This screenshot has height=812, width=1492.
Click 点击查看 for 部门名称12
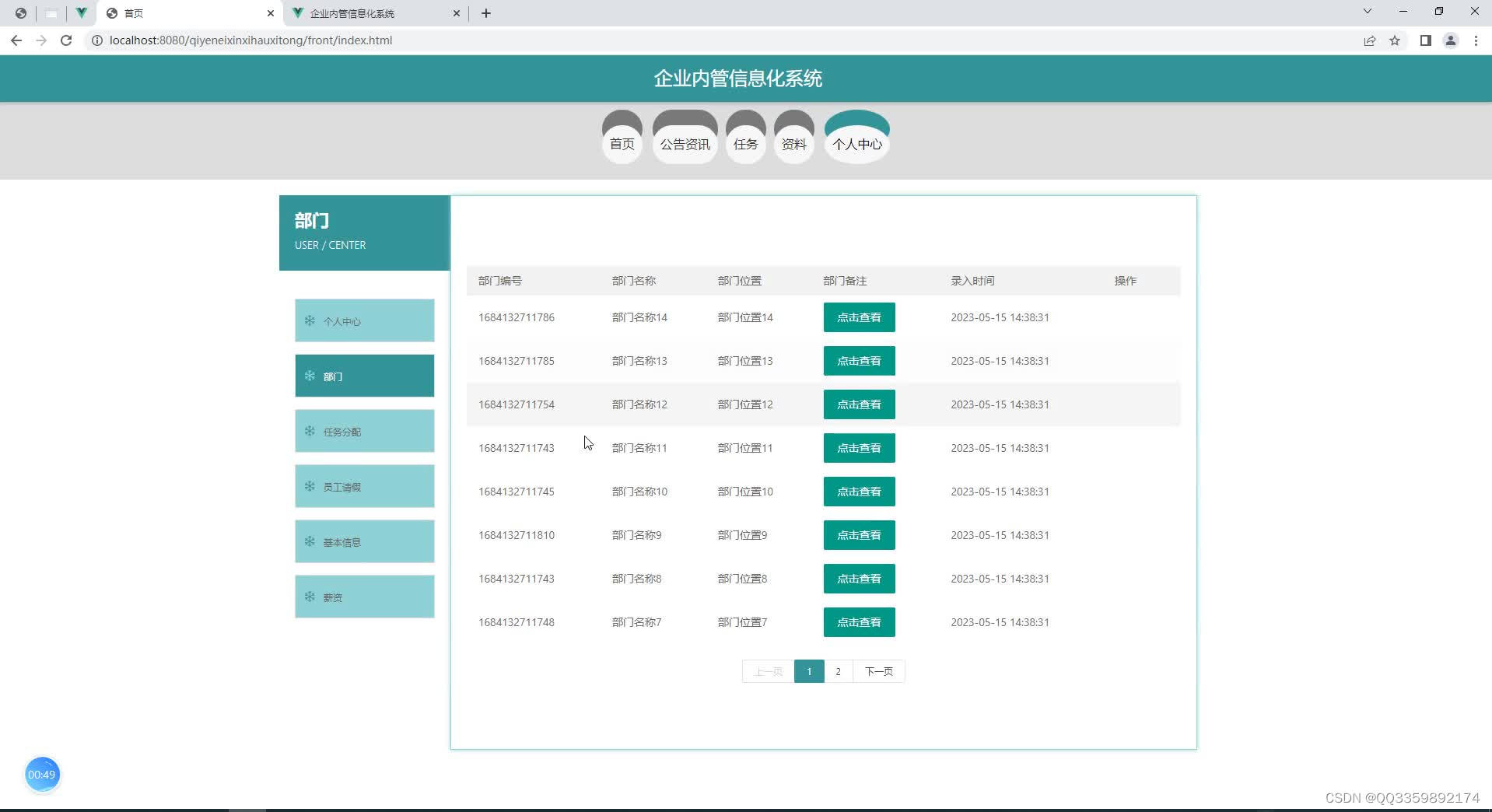pyautogui.click(x=859, y=404)
